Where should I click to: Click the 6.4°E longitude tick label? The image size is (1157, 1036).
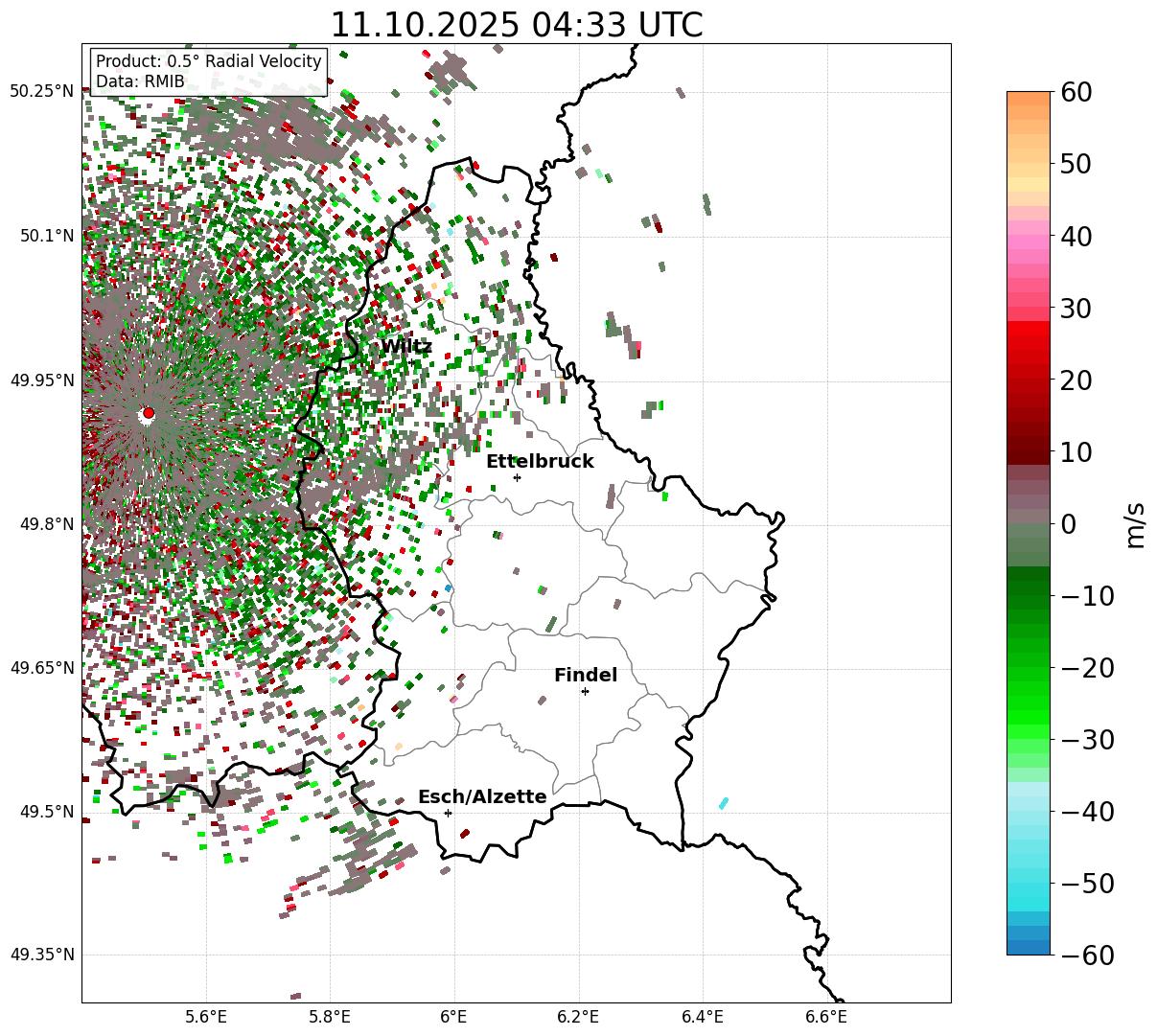click(703, 1016)
